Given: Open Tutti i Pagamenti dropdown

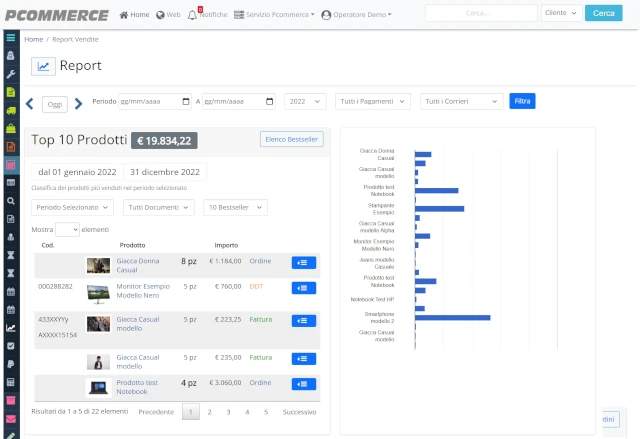Looking at the screenshot, I should (373, 102).
